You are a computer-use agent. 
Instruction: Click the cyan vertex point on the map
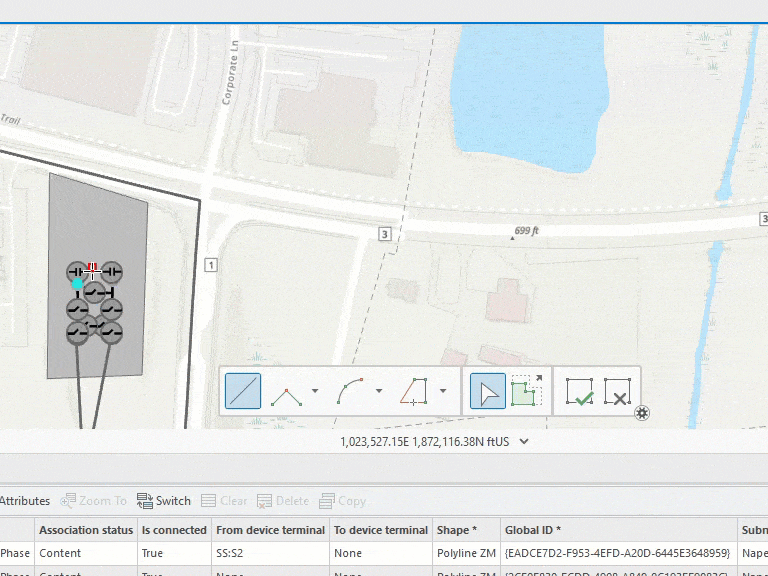click(77, 284)
